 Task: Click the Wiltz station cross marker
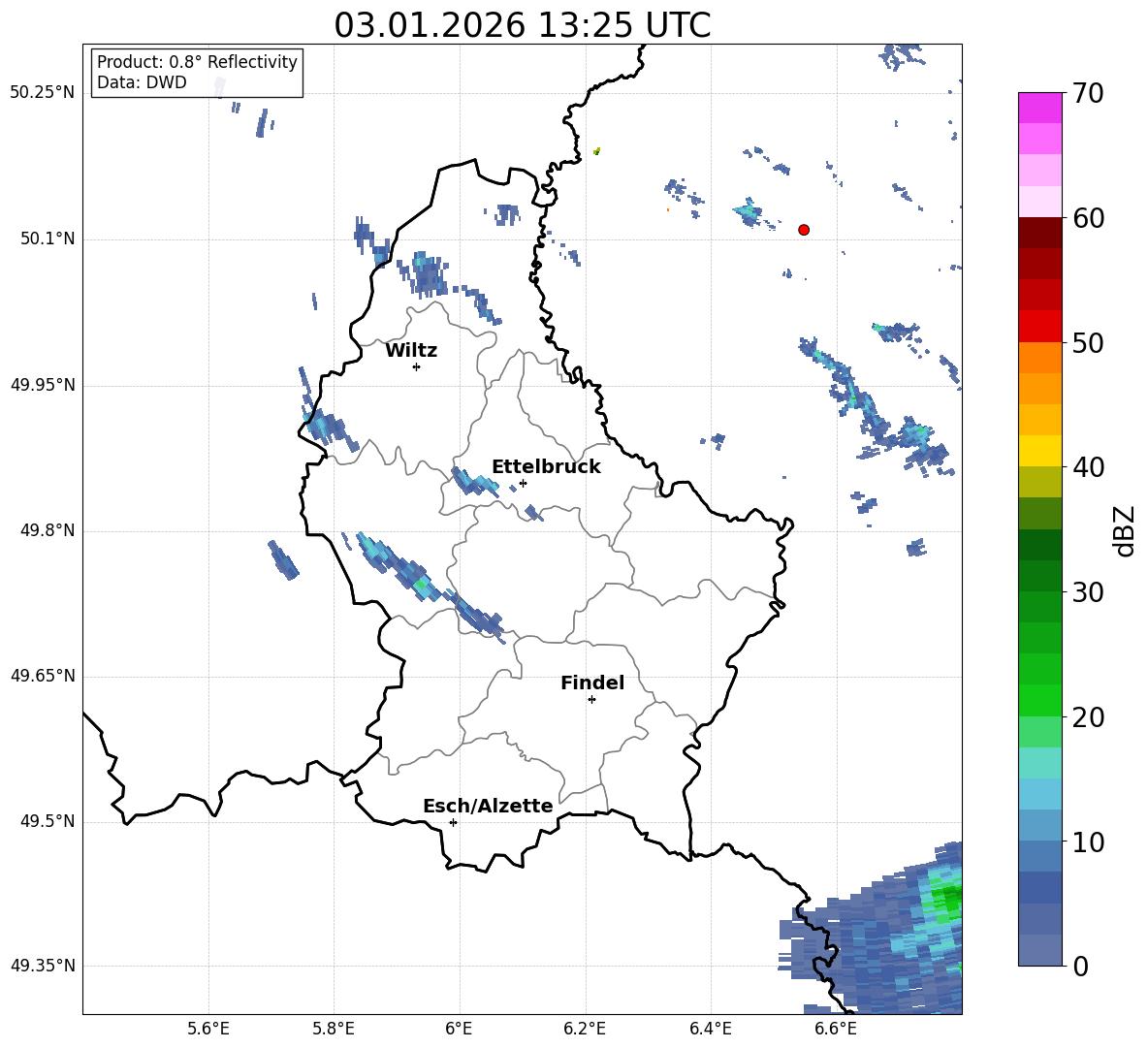(x=417, y=366)
